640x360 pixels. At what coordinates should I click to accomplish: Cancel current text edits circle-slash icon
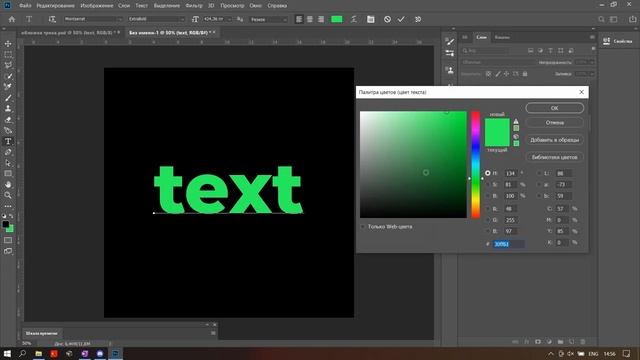click(x=387, y=19)
